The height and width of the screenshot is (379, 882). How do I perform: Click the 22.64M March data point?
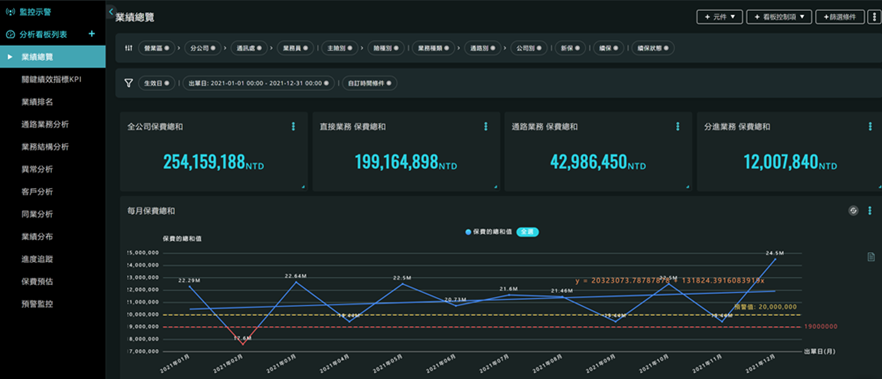point(296,282)
